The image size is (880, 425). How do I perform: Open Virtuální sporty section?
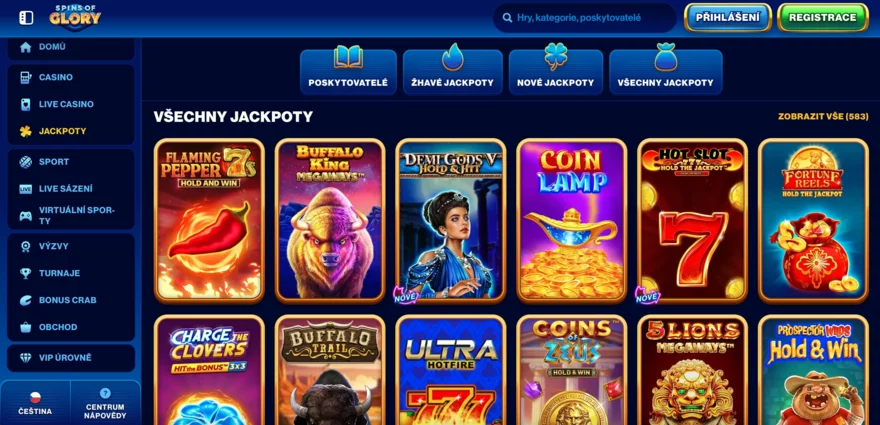click(71, 216)
